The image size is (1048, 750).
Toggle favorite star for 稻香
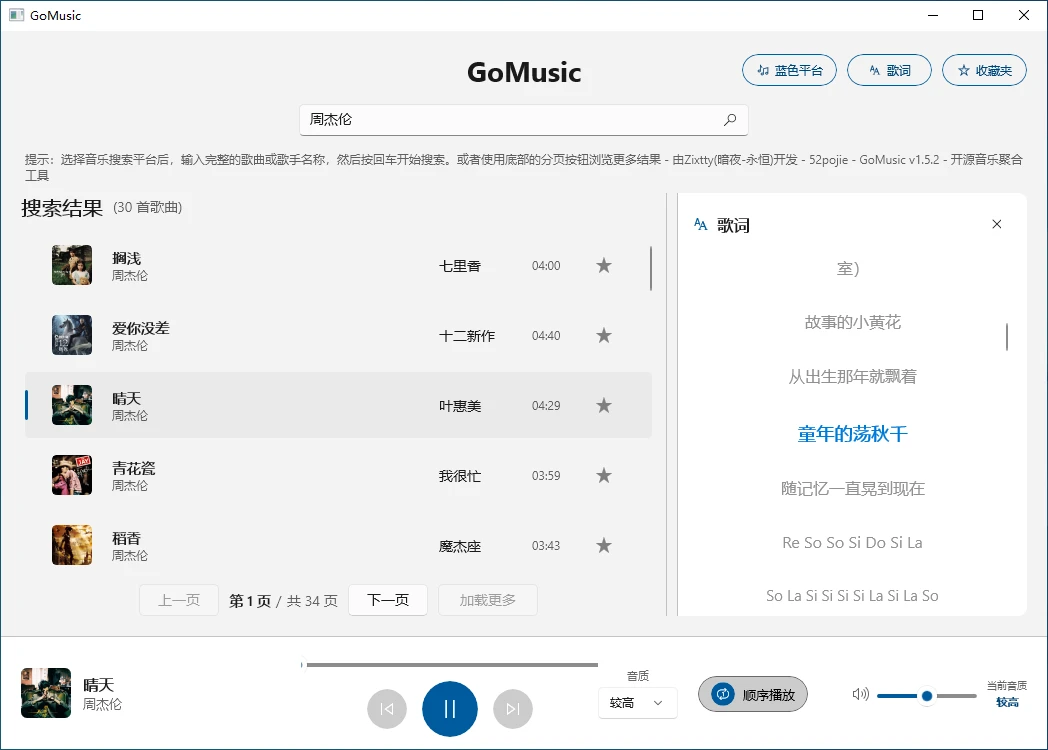[604, 546]
